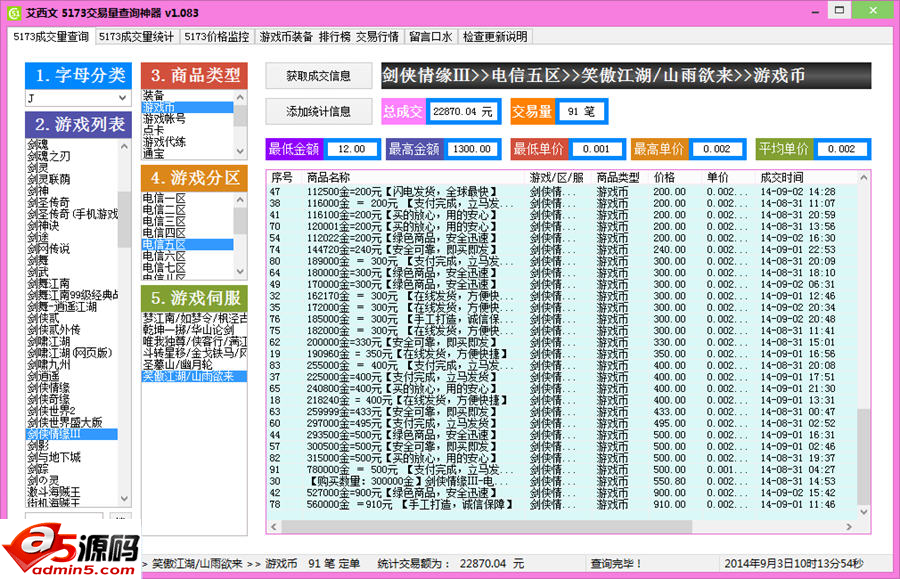Screen dimensions: 900x579
Task: Pick 电信六区 in the game zone list
Action: coord(164,256)
